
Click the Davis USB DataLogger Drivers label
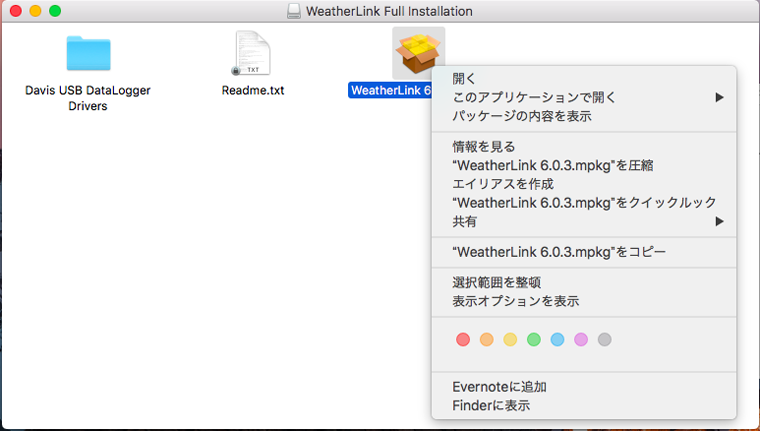coord(88,98)
